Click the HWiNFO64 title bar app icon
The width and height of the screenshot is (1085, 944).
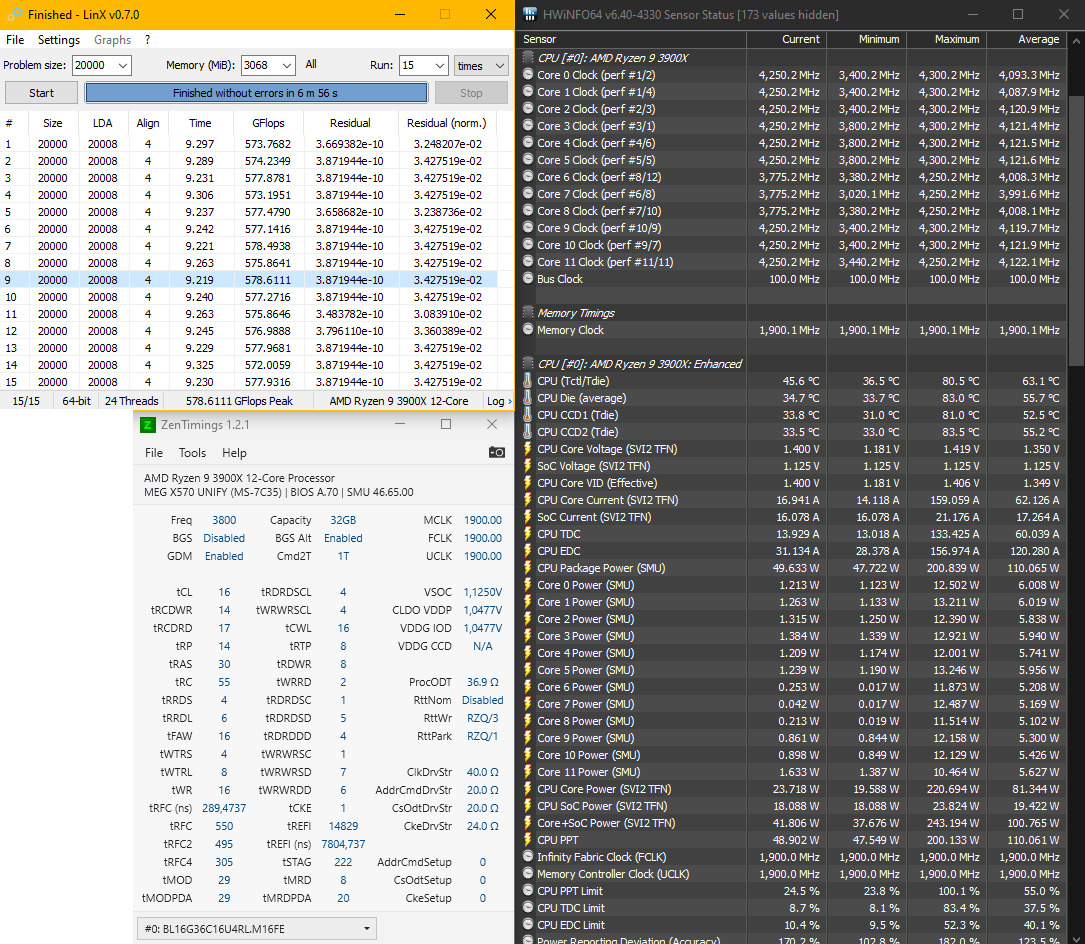[x=529, y=15]
